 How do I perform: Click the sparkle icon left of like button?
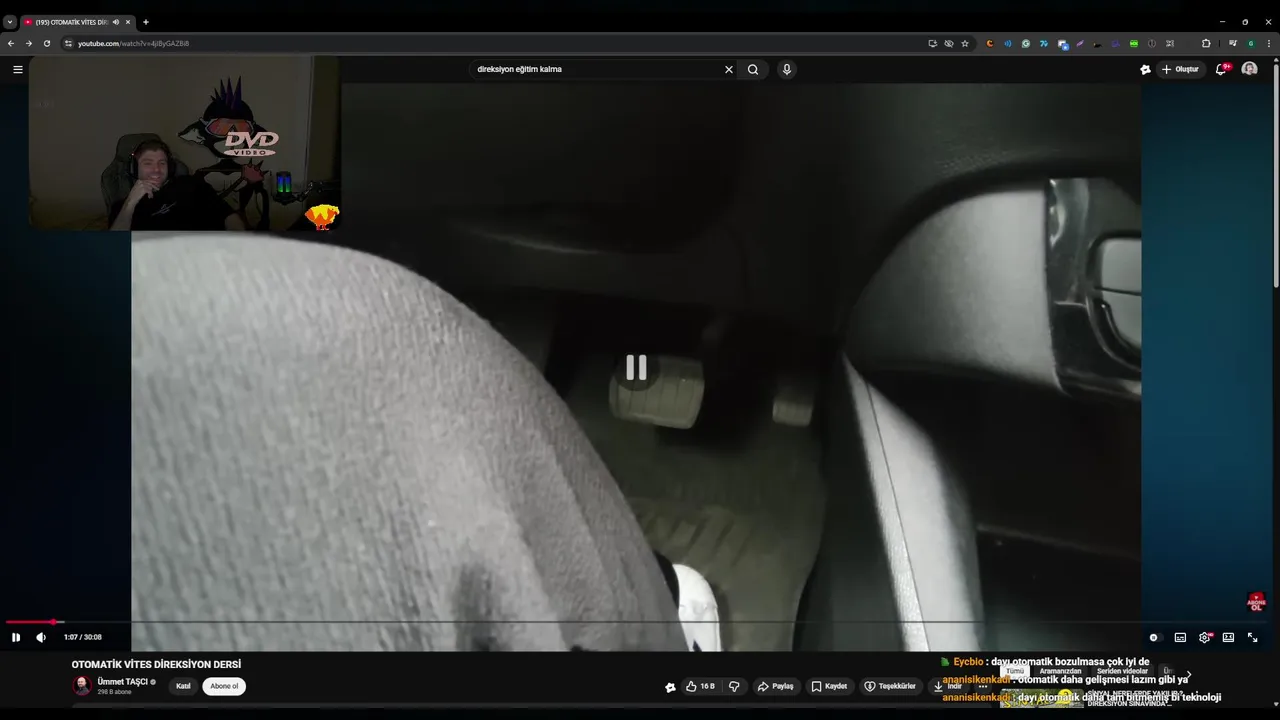[x=670, y=687]
